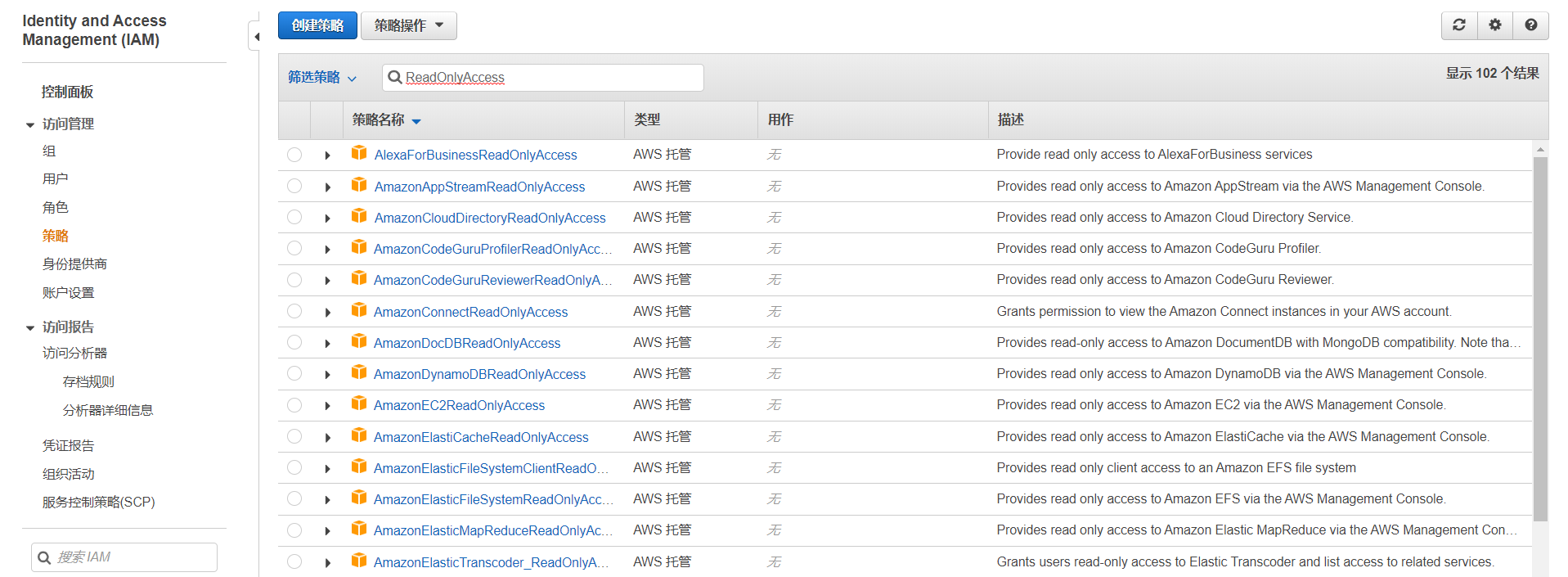Viewport: 1568px width, 577px height.
Task: Click the magnifier icon in policy search box
Action: click(395, 77)
